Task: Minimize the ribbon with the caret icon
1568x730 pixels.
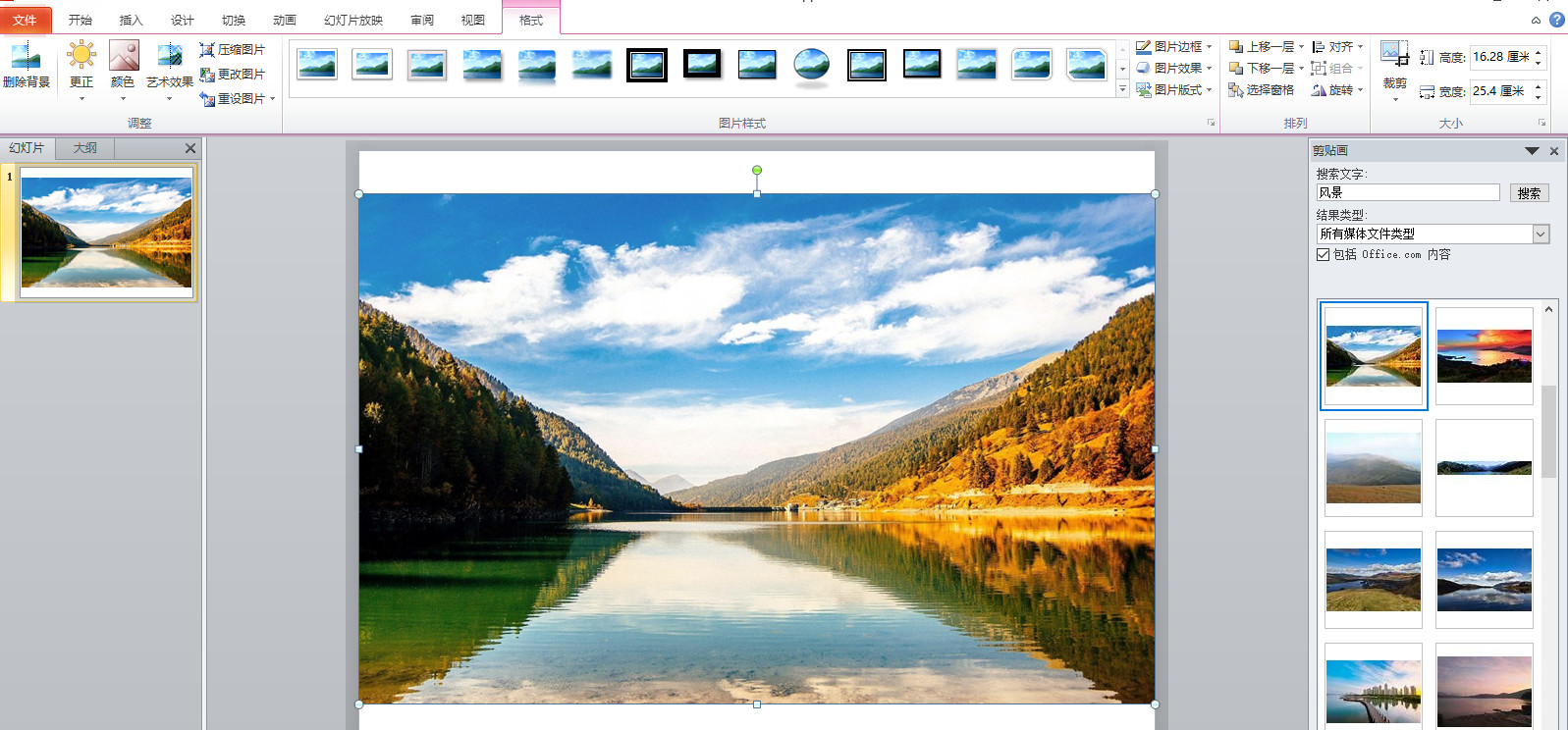Action: pyautogui.click(x=1536, y=20)
